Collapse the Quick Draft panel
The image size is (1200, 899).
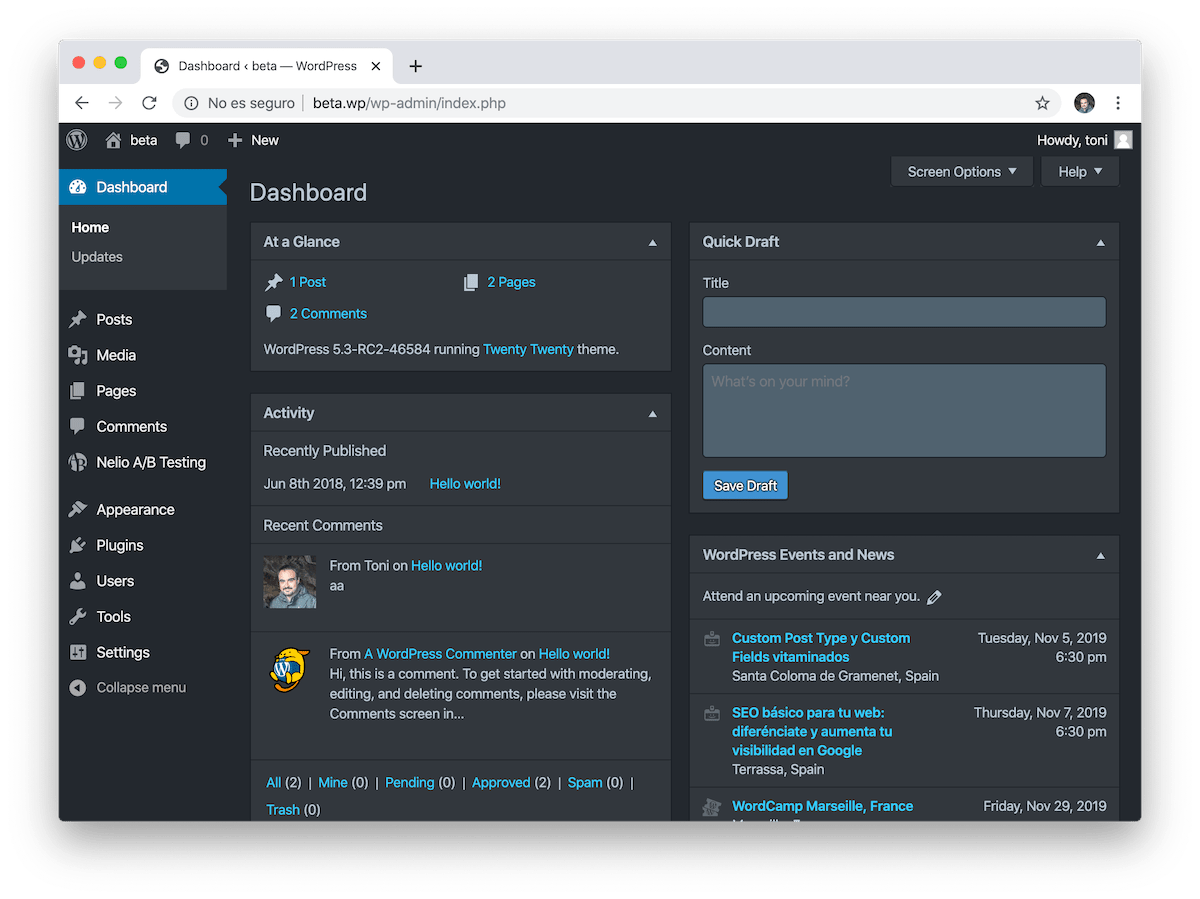[x=1101, y=242]
